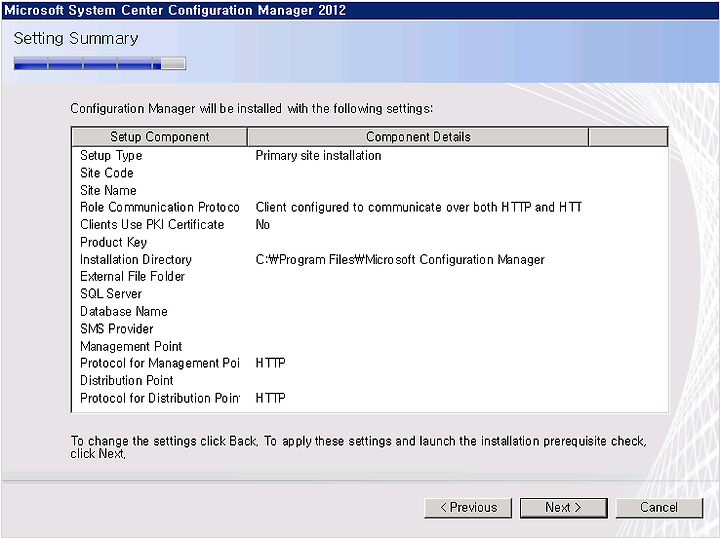Click the setup progress bar
The width and height of the screenshot is (720, 538).
[x=100, y=63]
